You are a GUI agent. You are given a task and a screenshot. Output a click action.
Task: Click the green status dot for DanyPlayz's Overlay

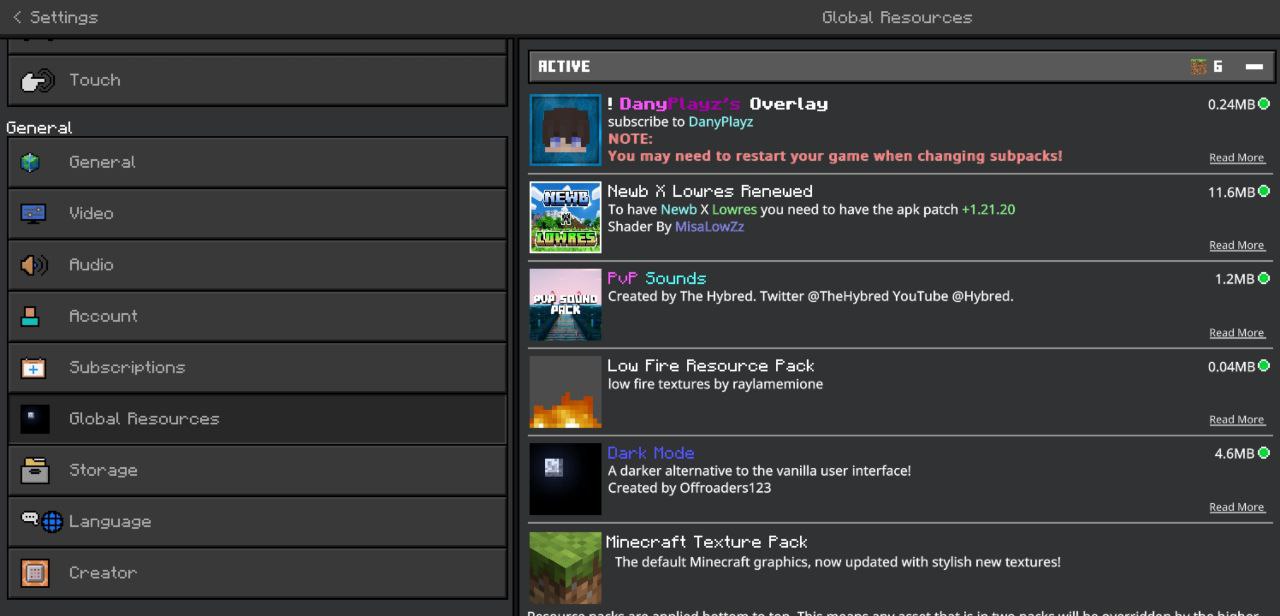coord(1264,104)
